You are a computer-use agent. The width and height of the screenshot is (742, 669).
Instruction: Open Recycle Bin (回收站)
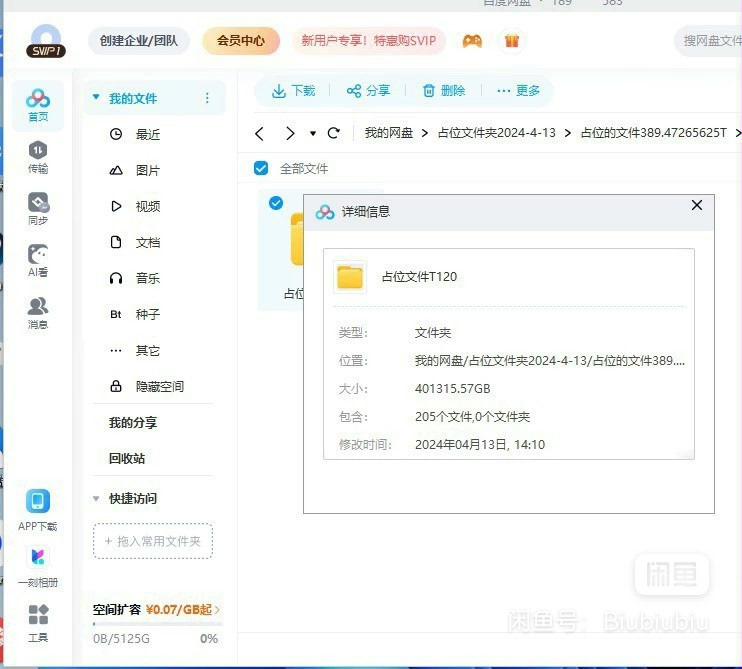point(127,458)
